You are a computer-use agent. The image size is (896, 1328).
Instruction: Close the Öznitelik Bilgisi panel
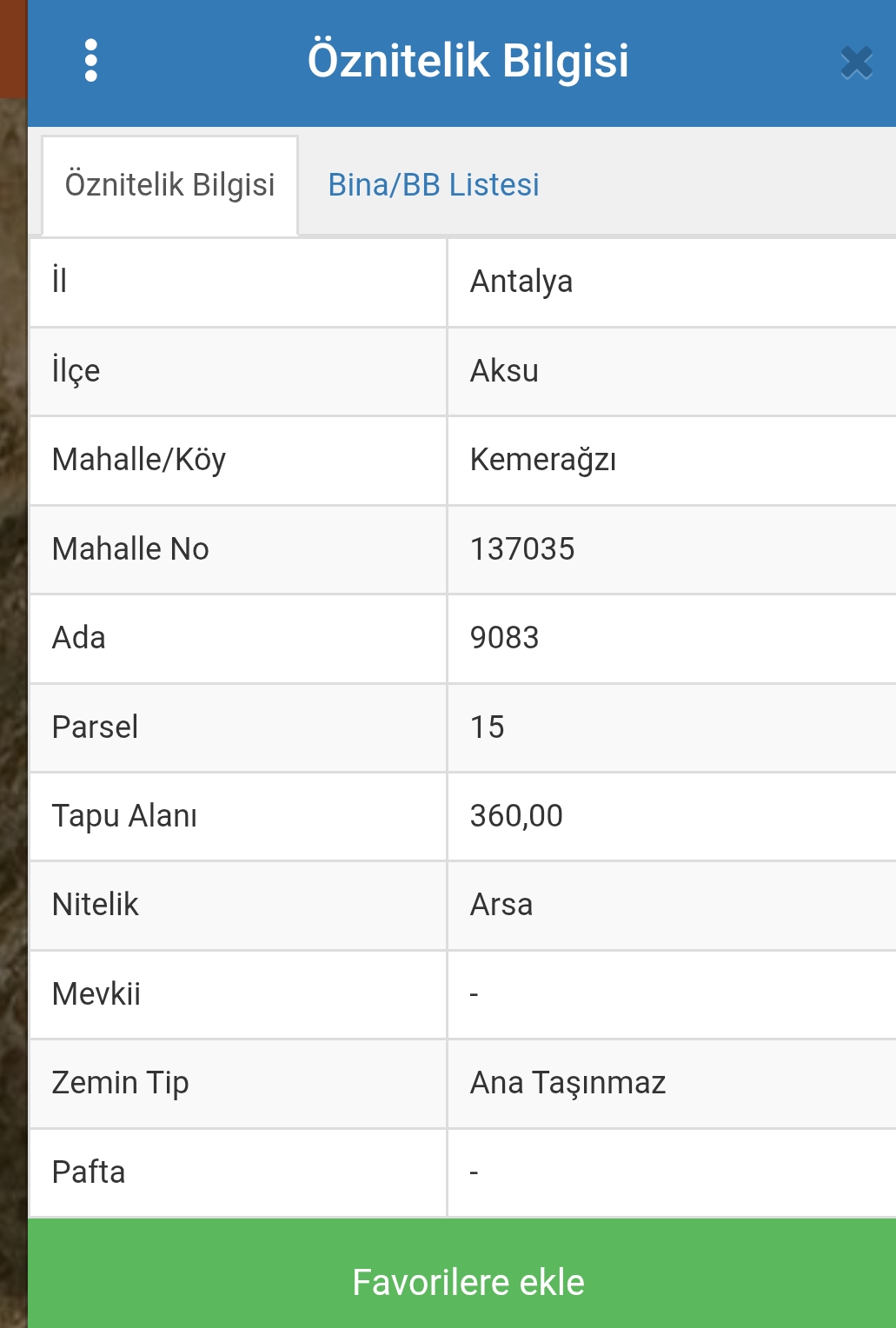[x=856, y=63]
